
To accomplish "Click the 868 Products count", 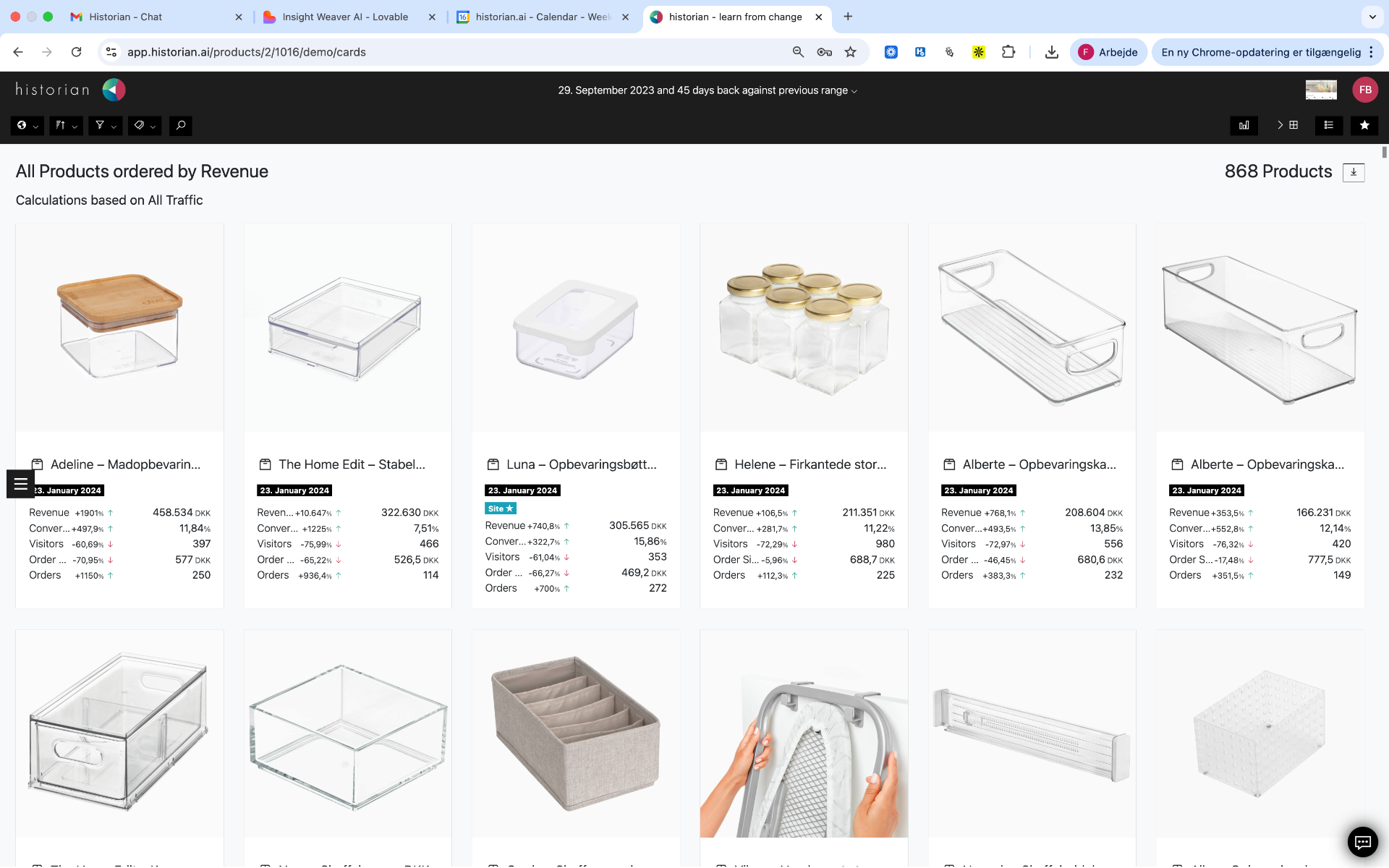I will (1278, 171).
